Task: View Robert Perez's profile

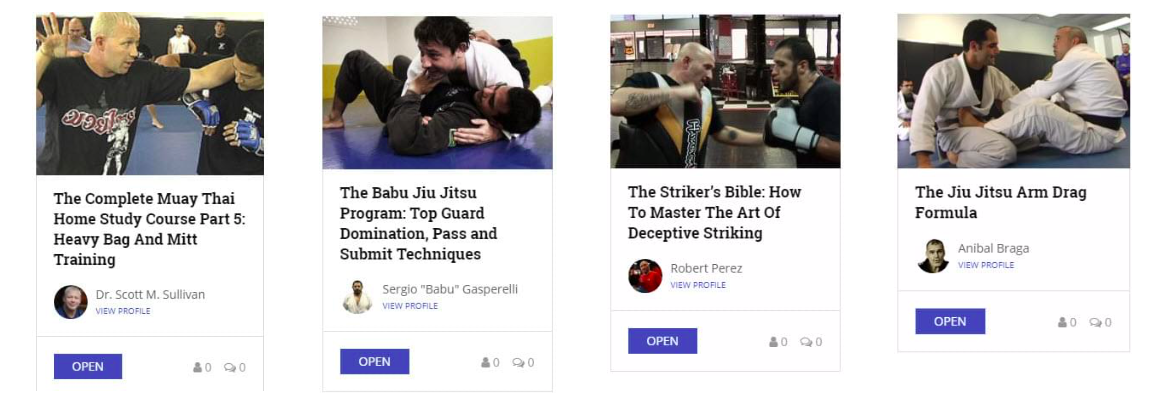Action: pyautogui.click(x=698, y=285)
